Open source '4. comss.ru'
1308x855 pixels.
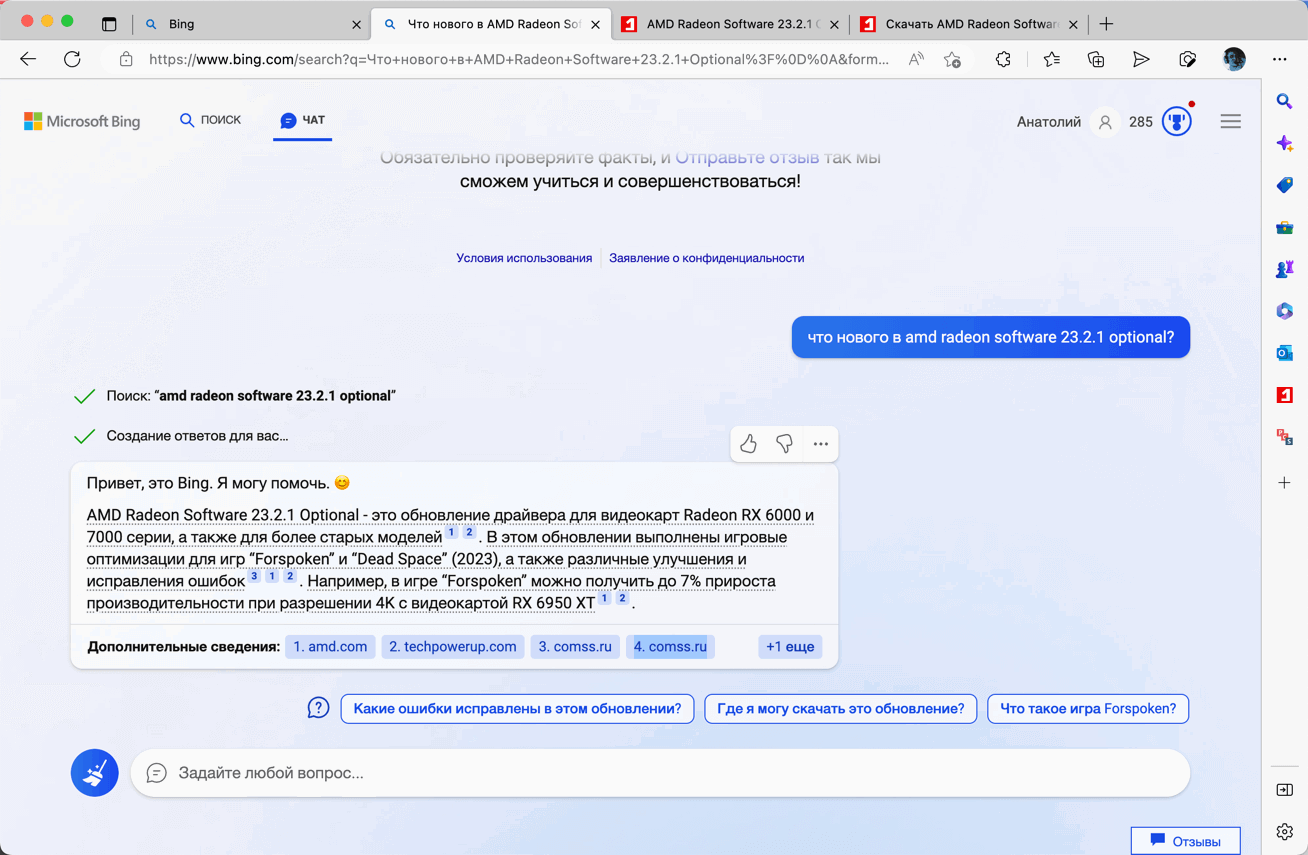[x=670, y=647]
